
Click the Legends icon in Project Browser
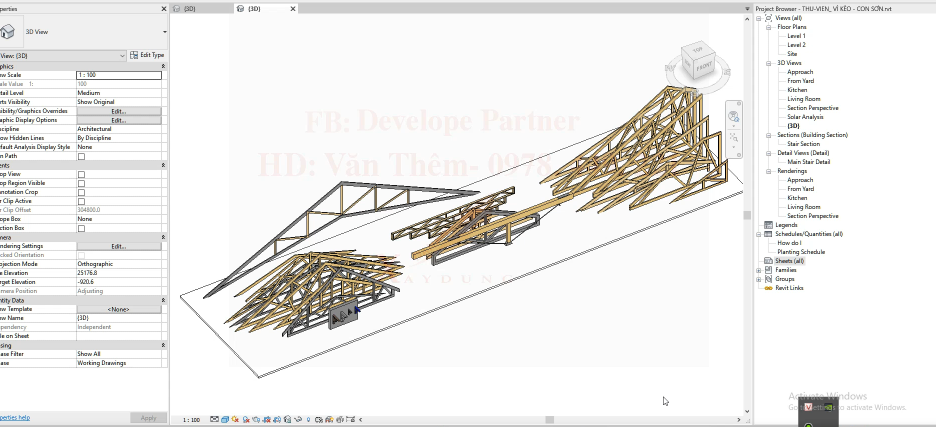coord(767,225)
